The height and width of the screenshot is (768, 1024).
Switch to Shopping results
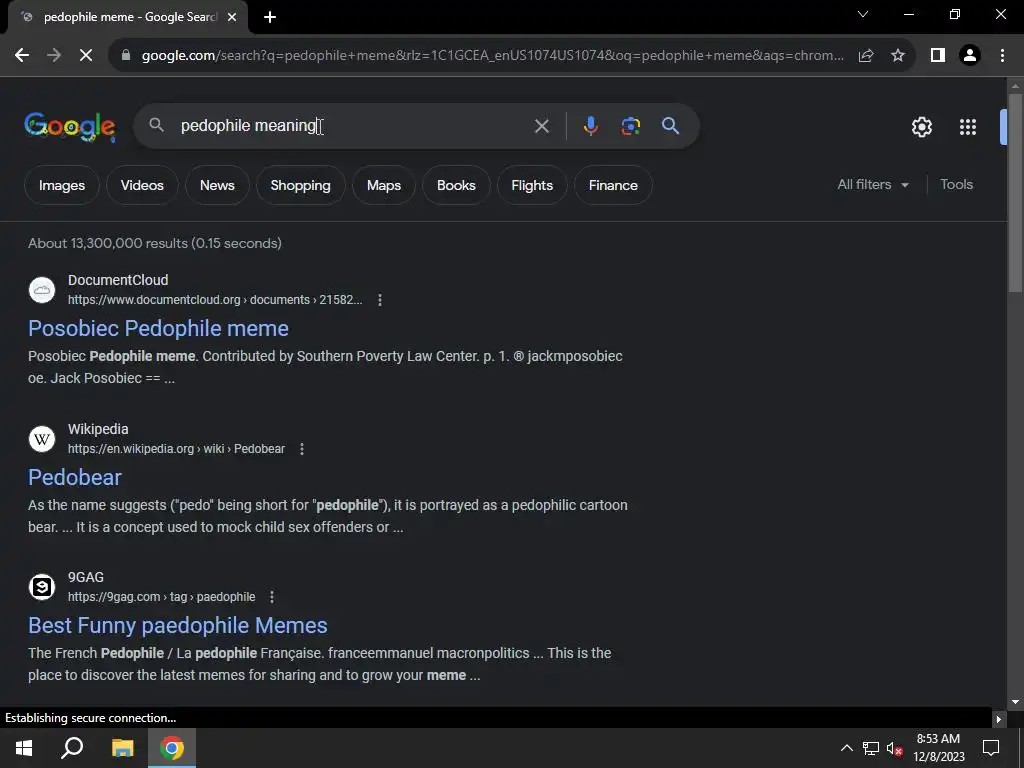pyautogui.click(x=300, y=185)
